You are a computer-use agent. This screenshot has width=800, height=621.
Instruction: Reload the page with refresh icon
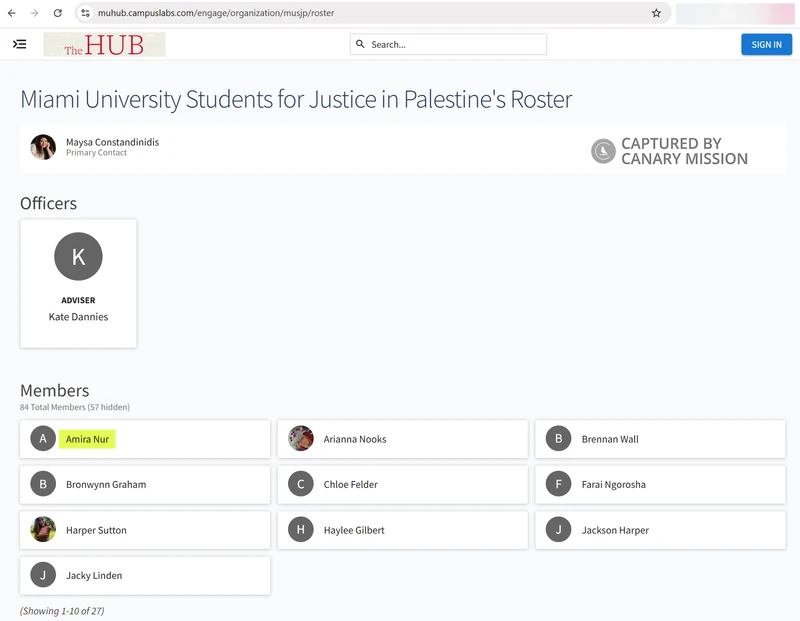point(57,13)
